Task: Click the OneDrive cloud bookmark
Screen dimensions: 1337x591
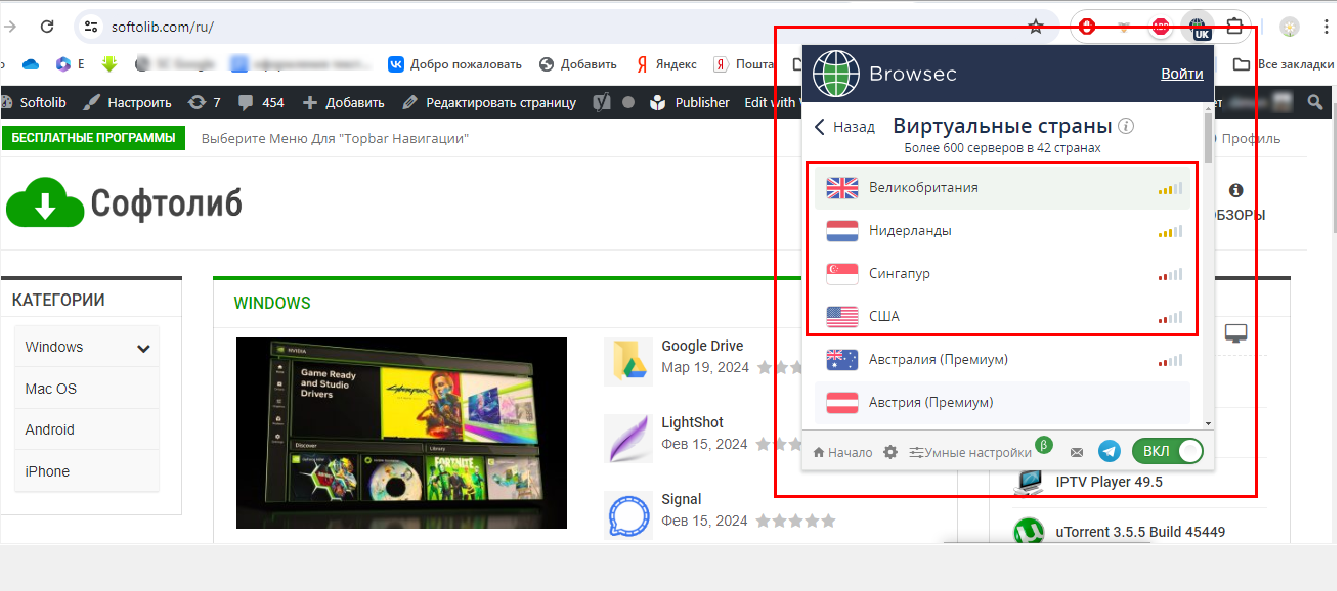Action: [29, 64]
